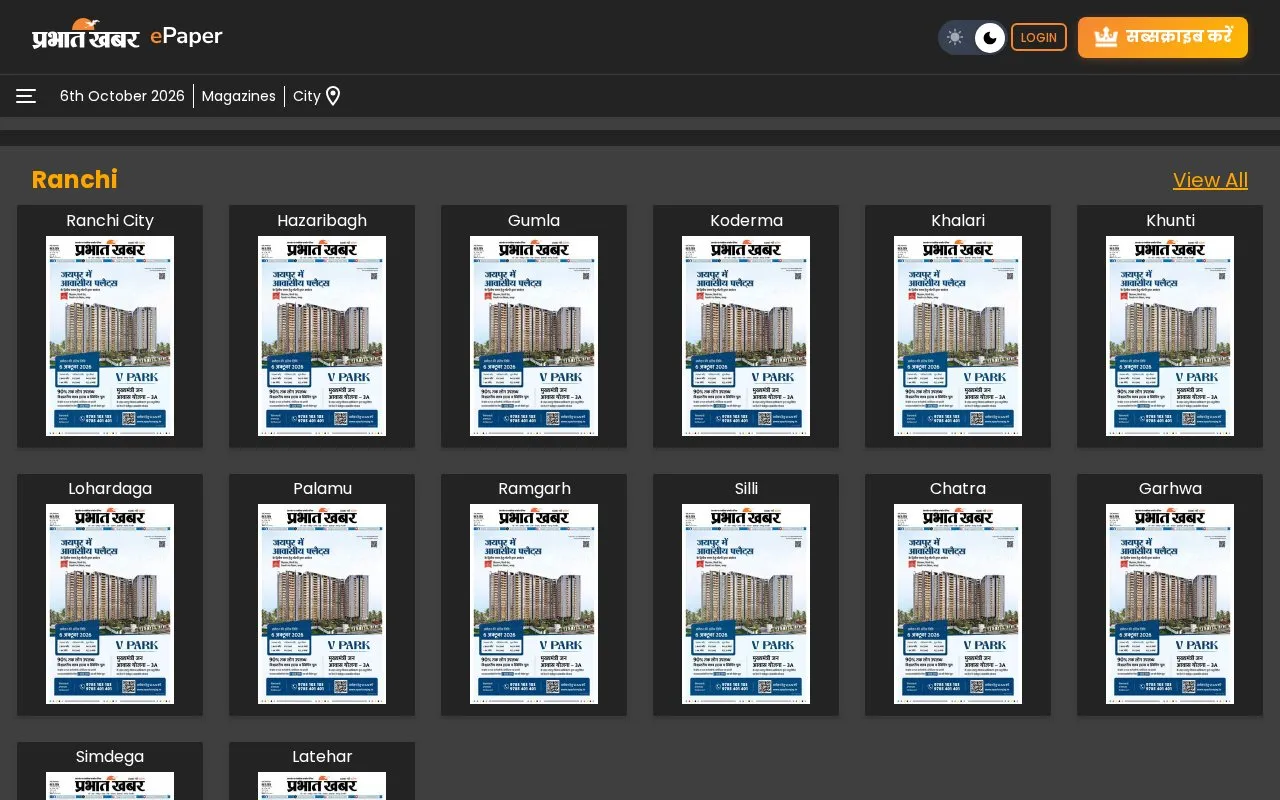Open the hamburger menu icon

26,96
